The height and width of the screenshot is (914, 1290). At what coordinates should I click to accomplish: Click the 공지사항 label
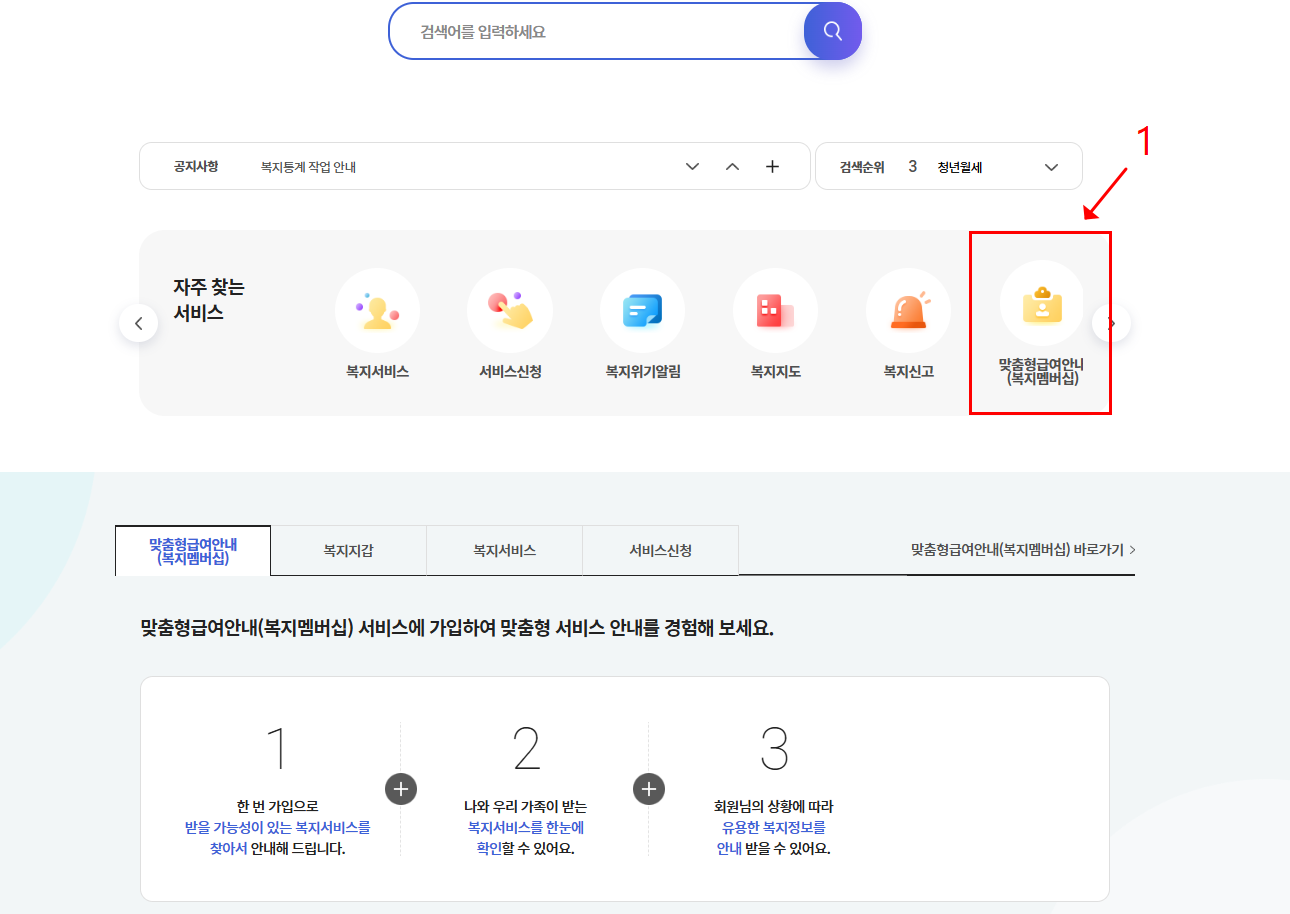(x=196, y=166)
